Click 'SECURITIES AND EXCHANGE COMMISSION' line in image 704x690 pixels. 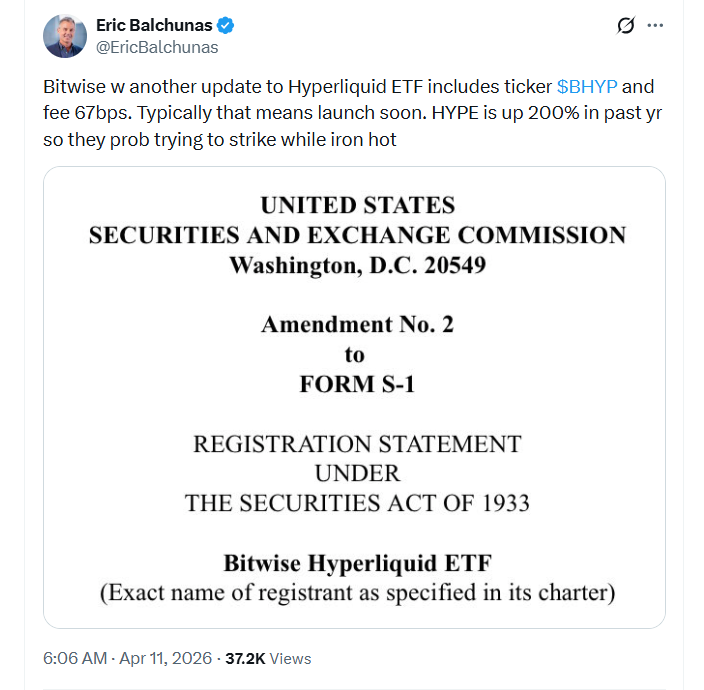tap(357, 236)
